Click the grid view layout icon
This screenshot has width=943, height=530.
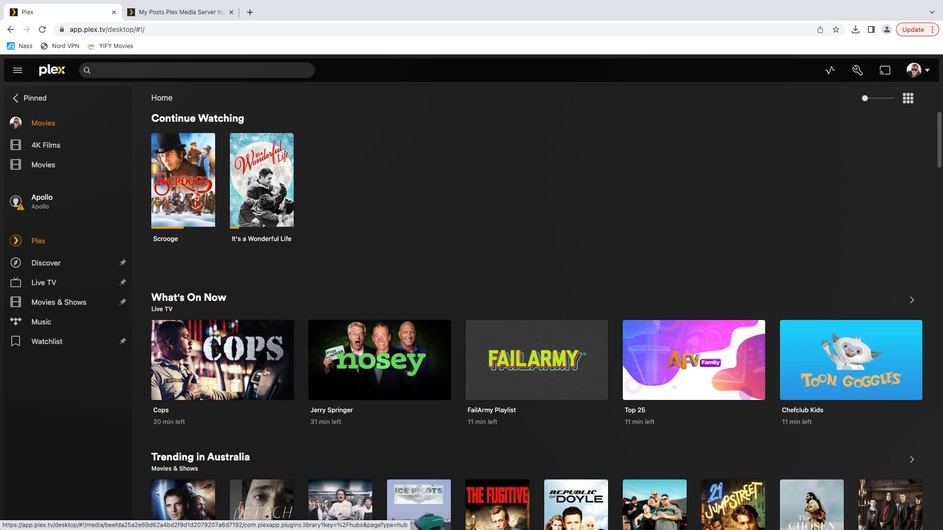click(908, 98)
